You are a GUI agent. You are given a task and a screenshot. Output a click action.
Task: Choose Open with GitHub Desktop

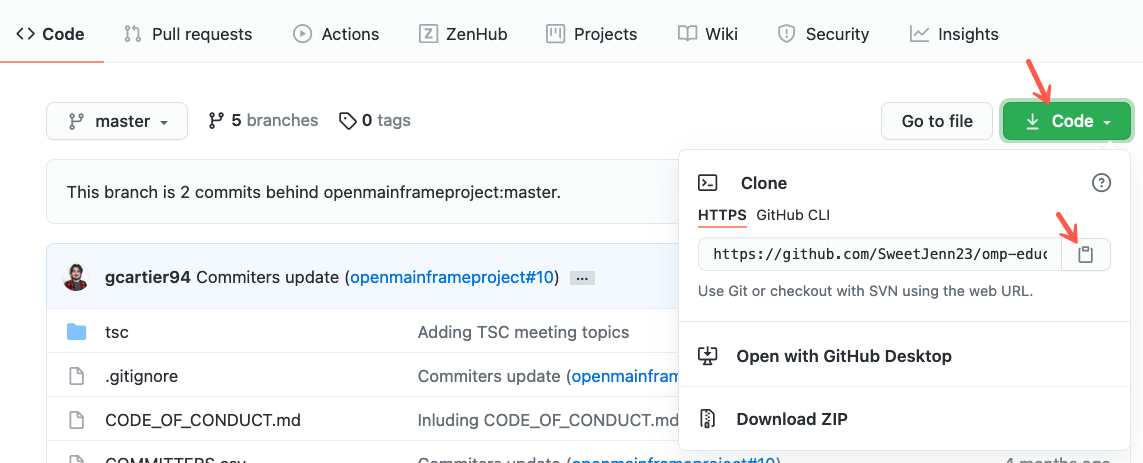point(904,356)
